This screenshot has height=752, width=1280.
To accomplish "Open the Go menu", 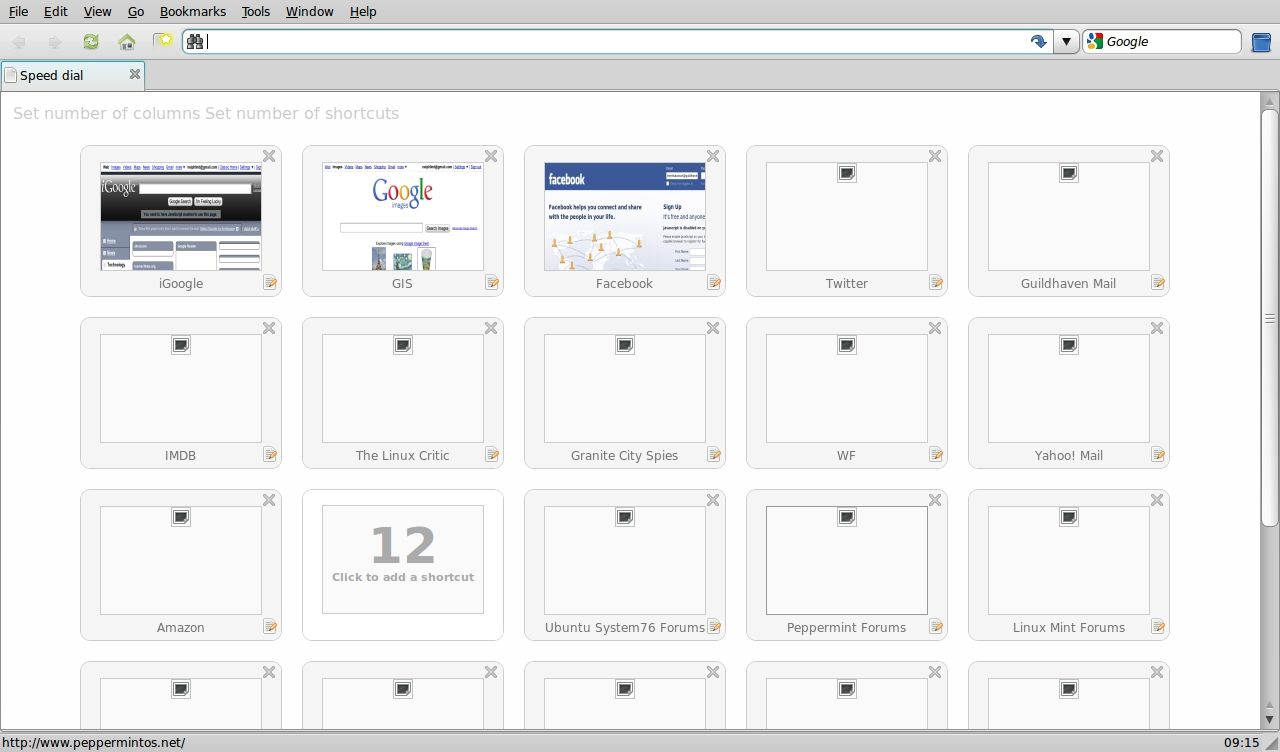I will click(x=136, y=11).
